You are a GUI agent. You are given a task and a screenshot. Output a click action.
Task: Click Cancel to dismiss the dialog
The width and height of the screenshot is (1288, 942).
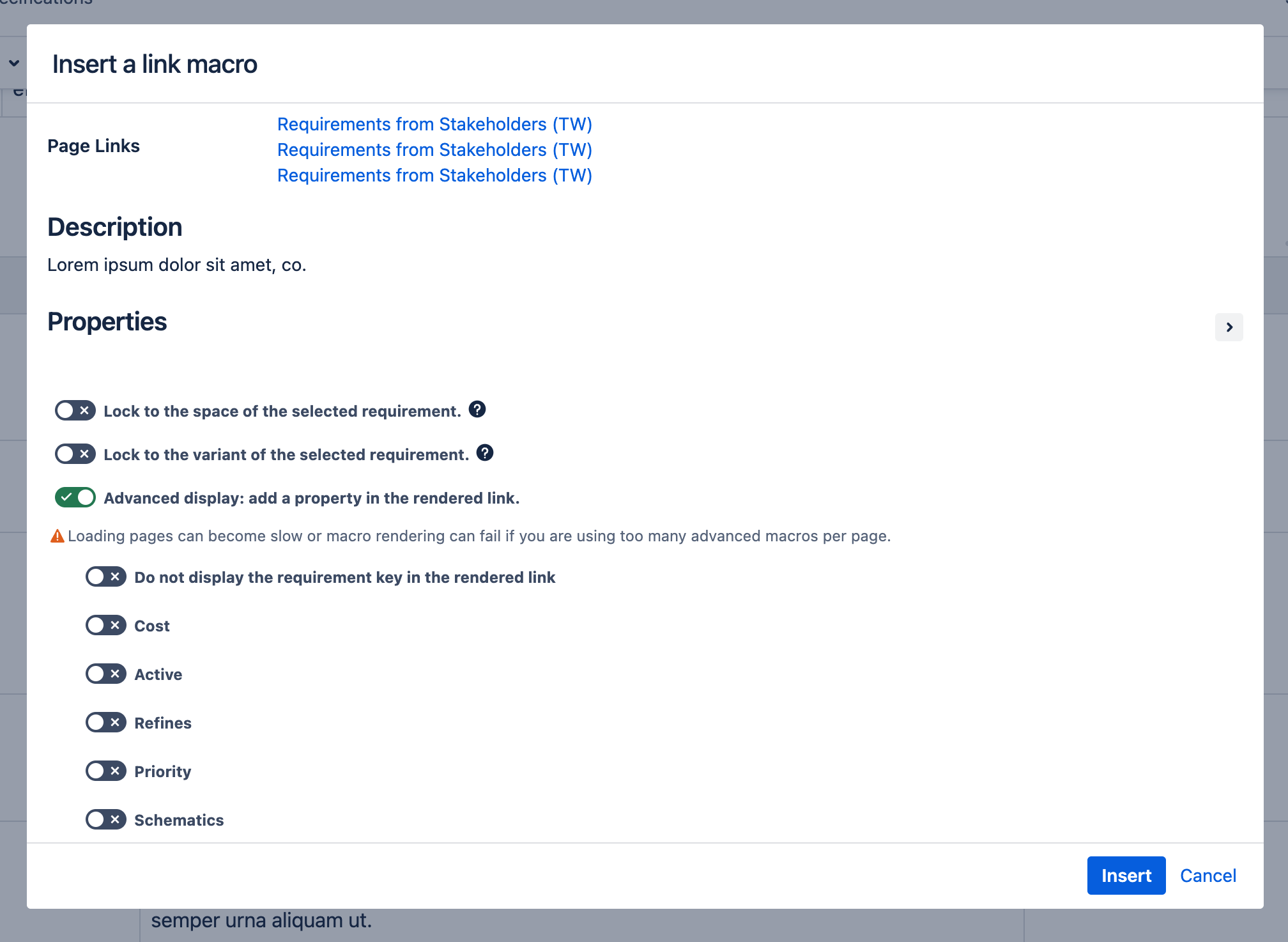pos(1207,876)
